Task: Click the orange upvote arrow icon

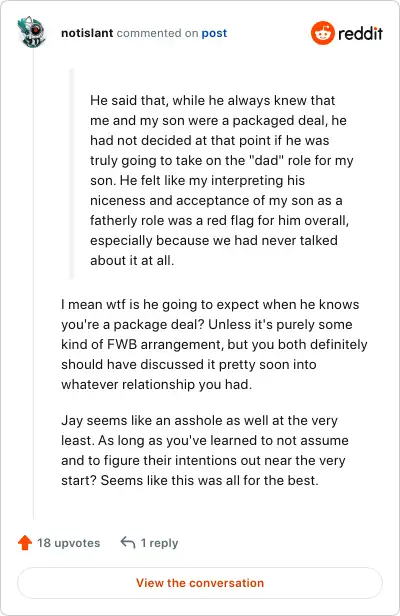Action: coord(25,543)
